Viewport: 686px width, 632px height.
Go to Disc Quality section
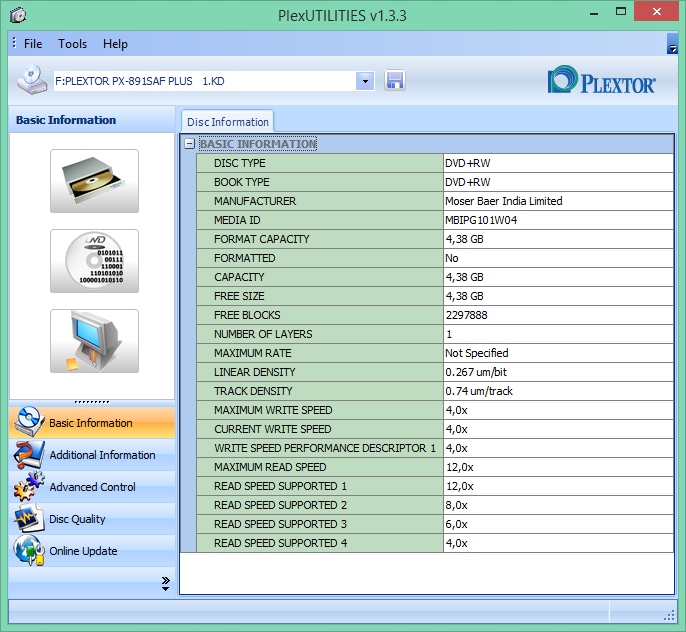point(92,519)
